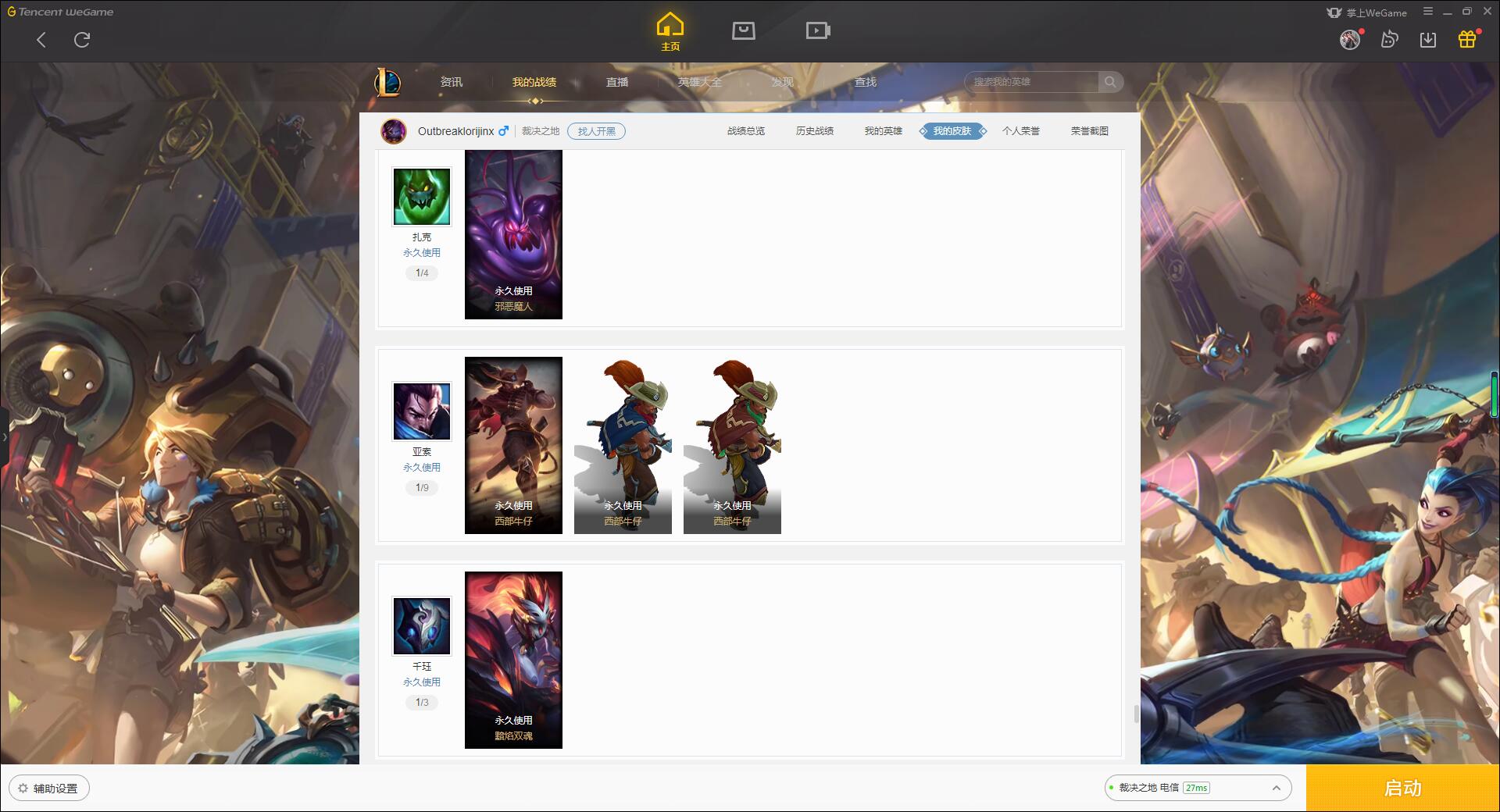The image size is (1500, 812).
Task: Open the red-poncho 西部牛仔 chroma thumbnail
Action: click(732, 445)
